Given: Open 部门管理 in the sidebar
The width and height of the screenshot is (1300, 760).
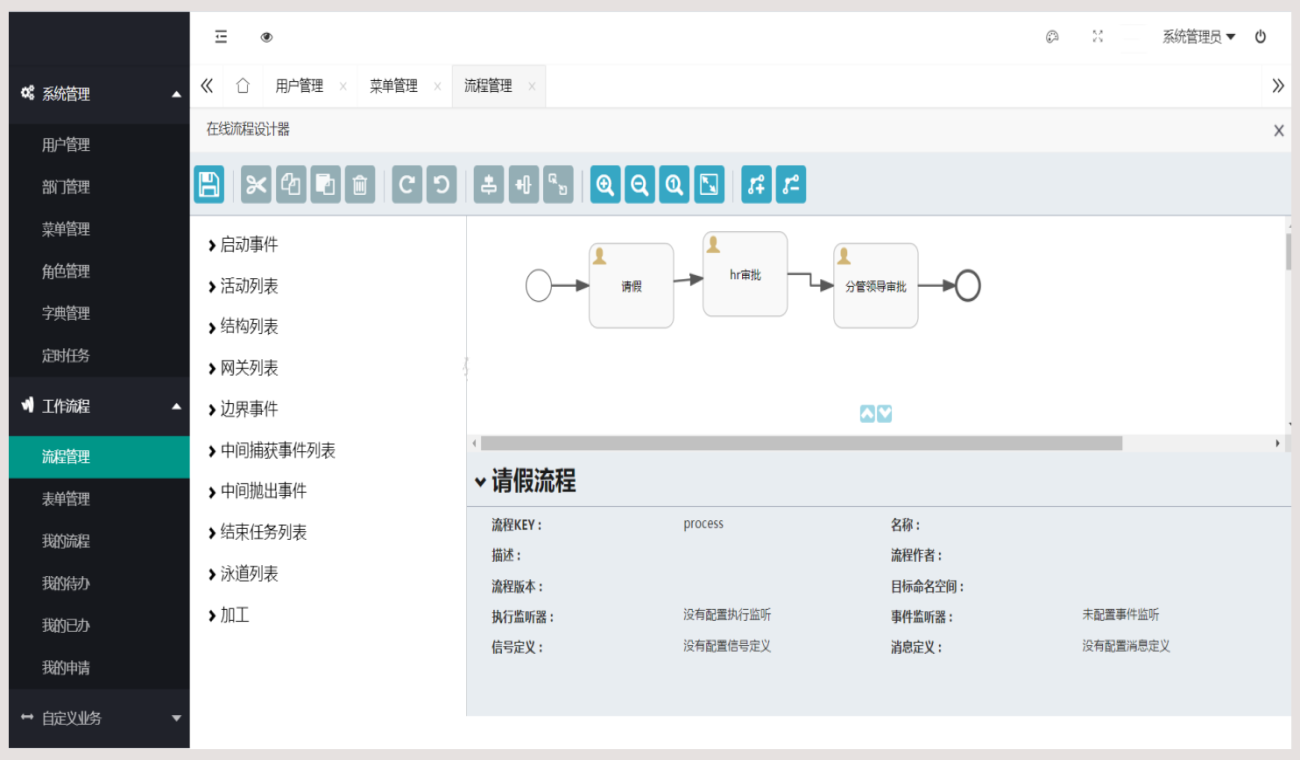Looking at the screenshot, I should (100, 187).
